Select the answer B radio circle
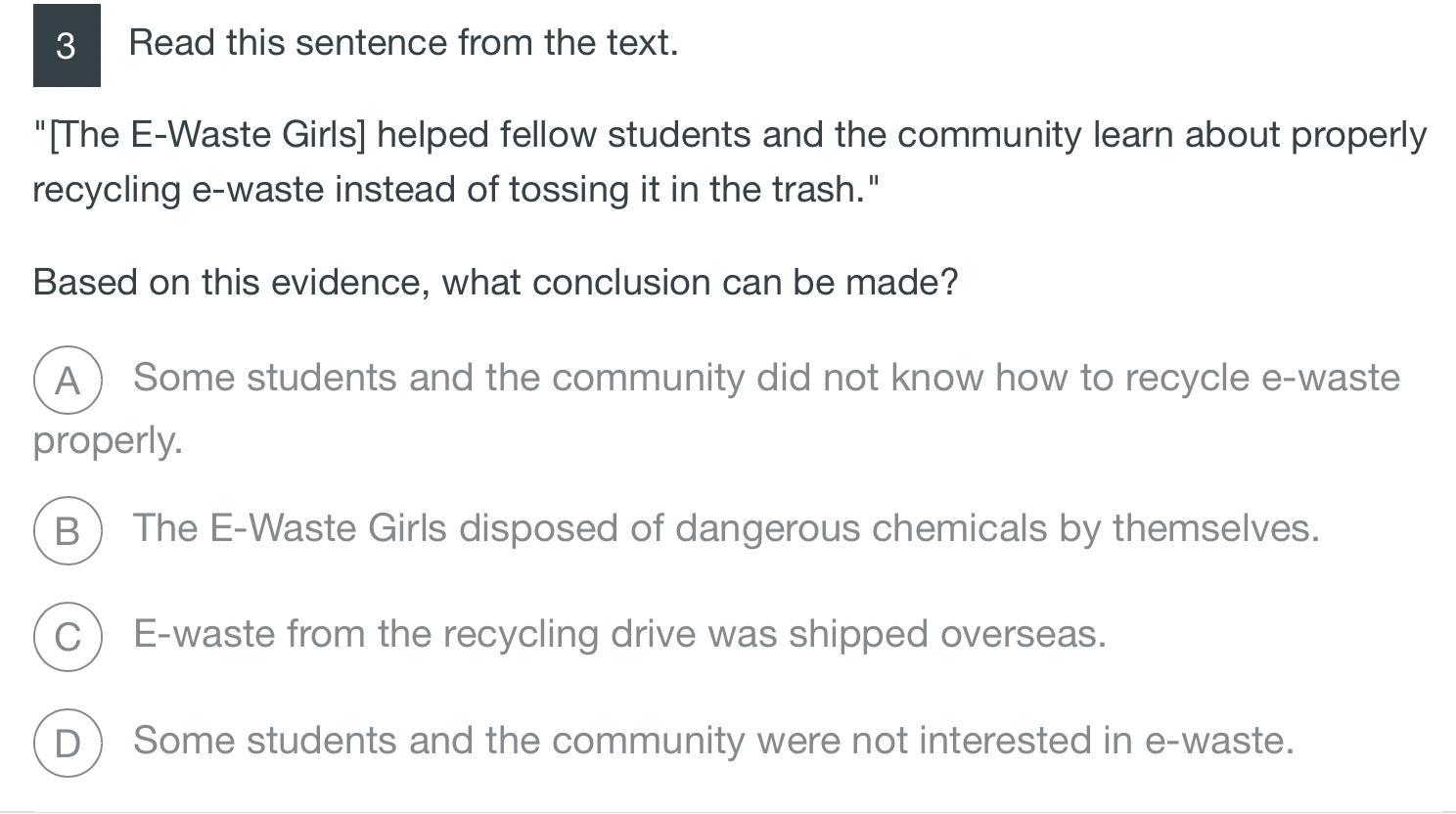 tap(68, 530)
